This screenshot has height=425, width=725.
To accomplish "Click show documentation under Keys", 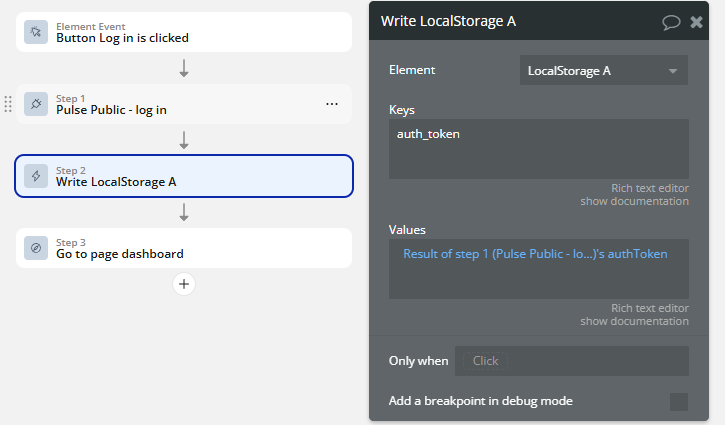I will coord(634,201).
